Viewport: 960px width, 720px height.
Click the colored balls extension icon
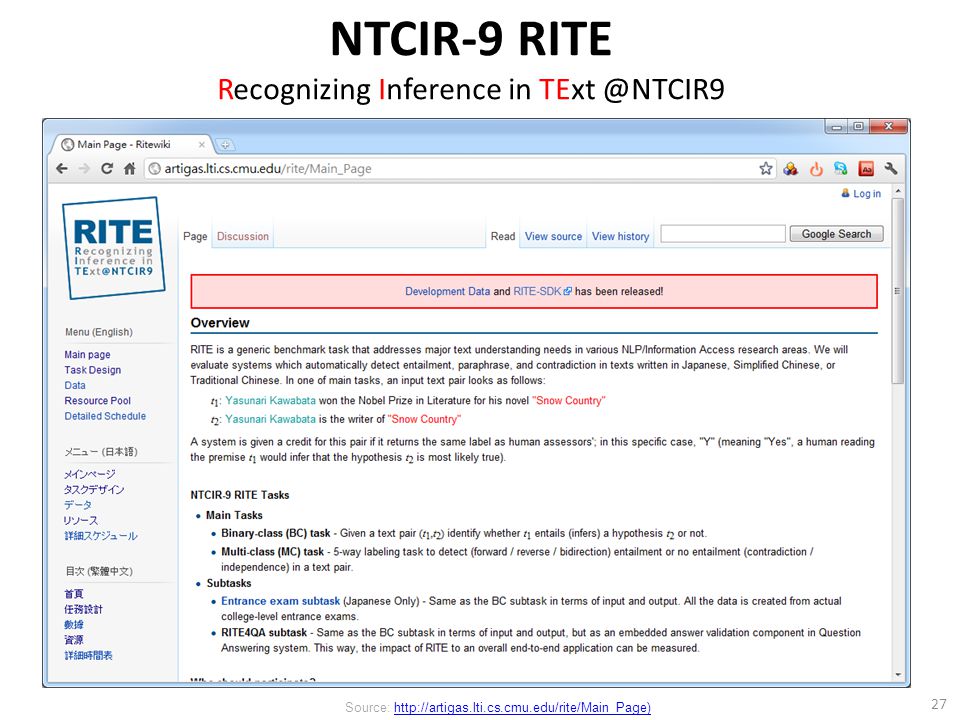[x=790, y=168]
